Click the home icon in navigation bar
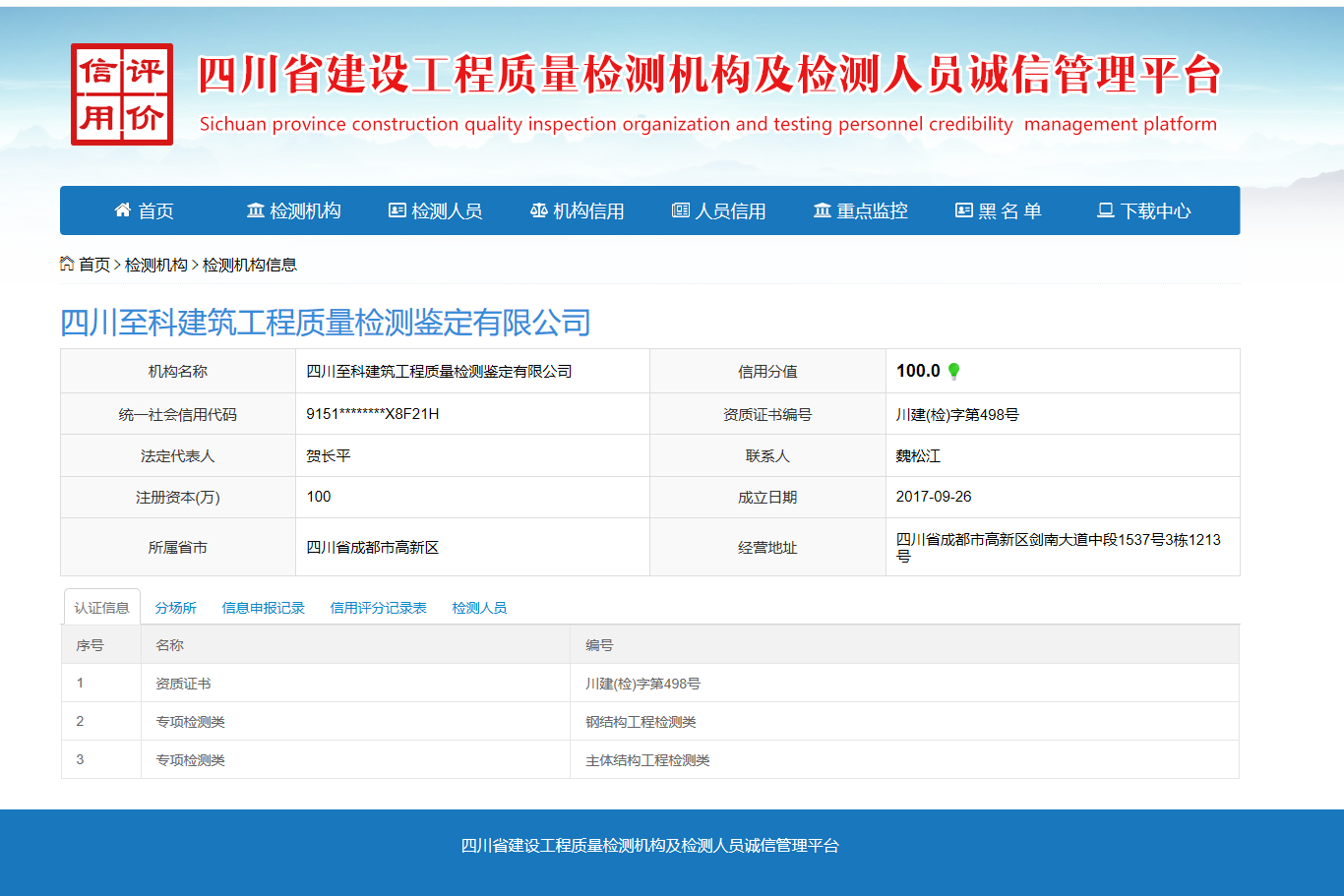Screen dimensions: 1344x896 pyautogui.click(x=123, y=209)
